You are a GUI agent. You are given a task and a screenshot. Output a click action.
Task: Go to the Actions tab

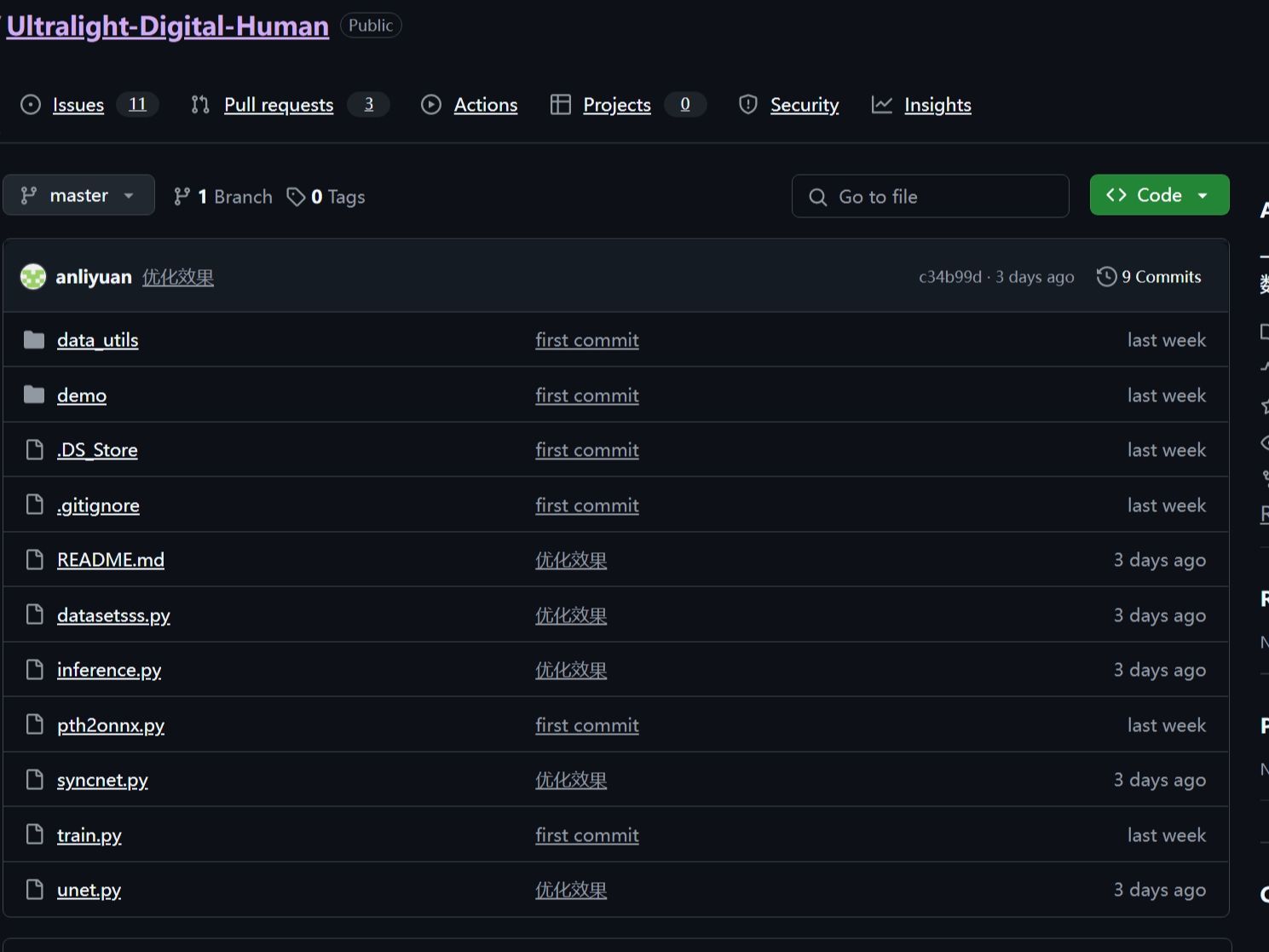486,105
